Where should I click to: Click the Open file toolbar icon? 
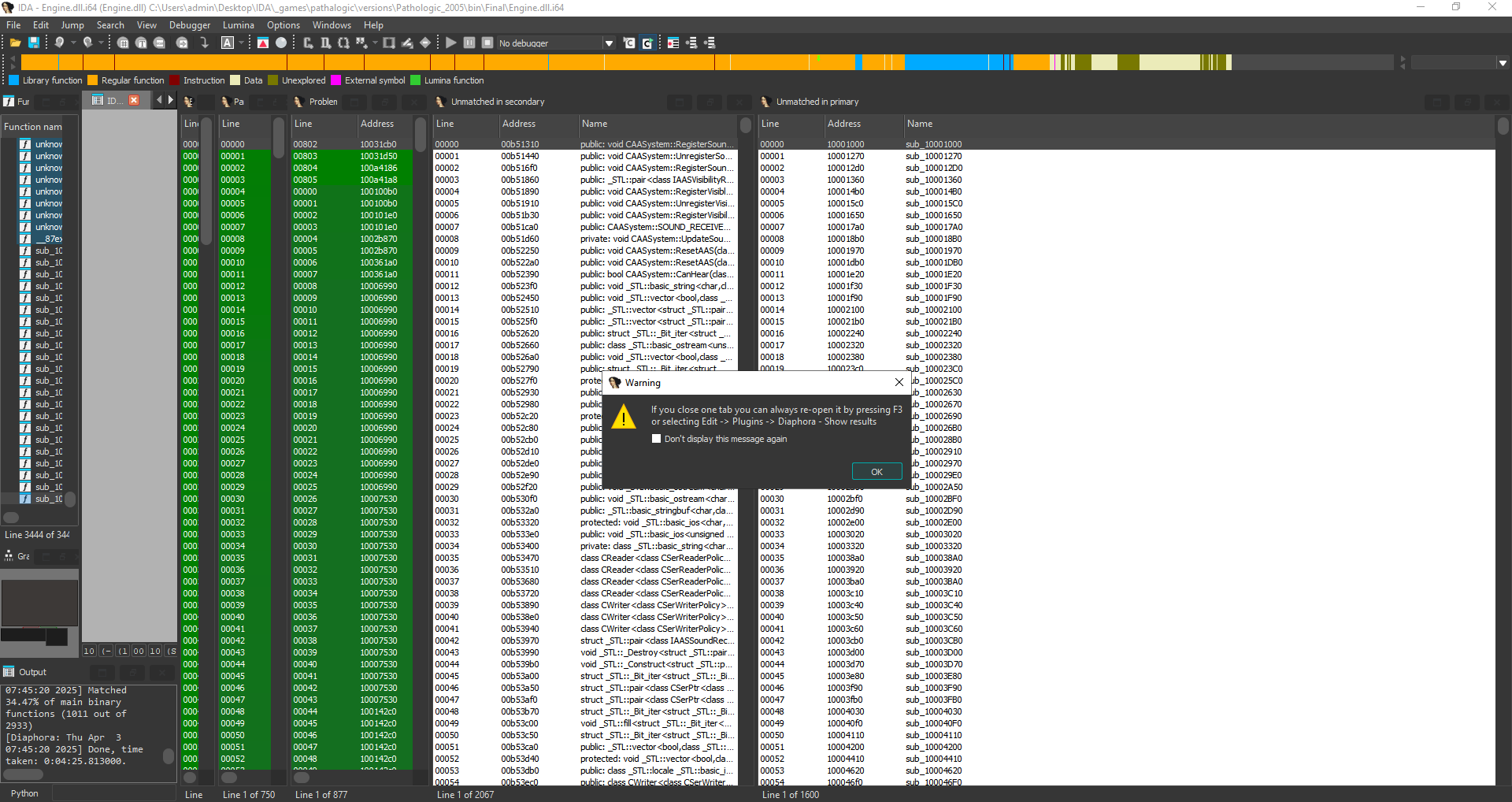(x=15, y=43)
